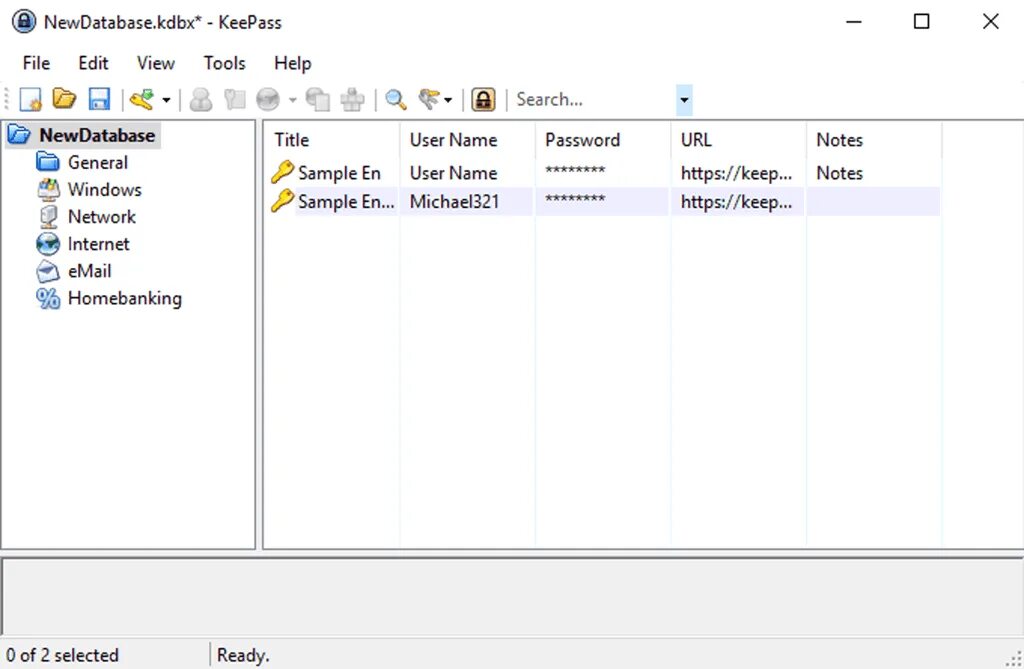
Task: Lock the workspace with padlock icon
Action: (x=483, y=99)
